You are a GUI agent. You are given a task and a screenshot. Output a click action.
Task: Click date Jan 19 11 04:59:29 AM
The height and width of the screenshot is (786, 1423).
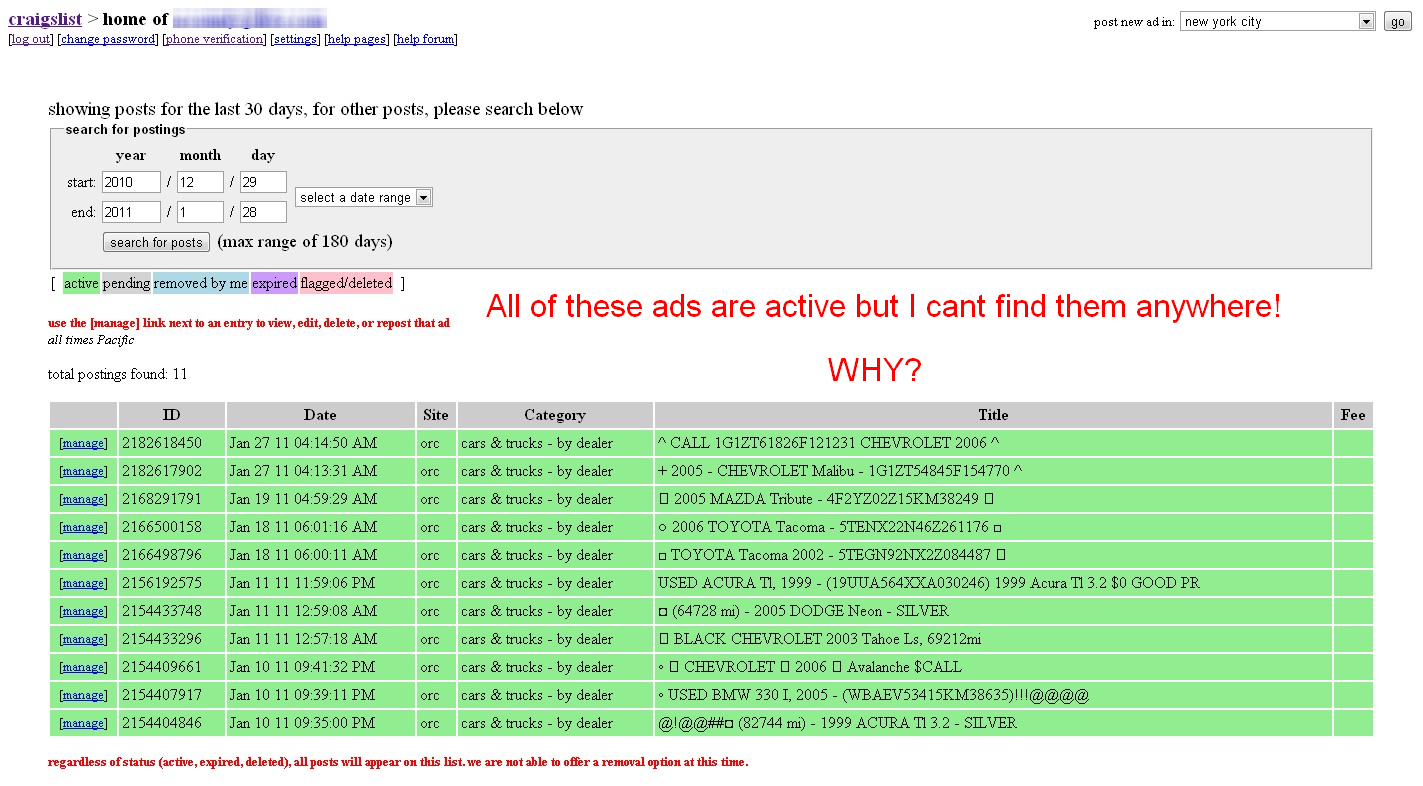tap(303, 499)
